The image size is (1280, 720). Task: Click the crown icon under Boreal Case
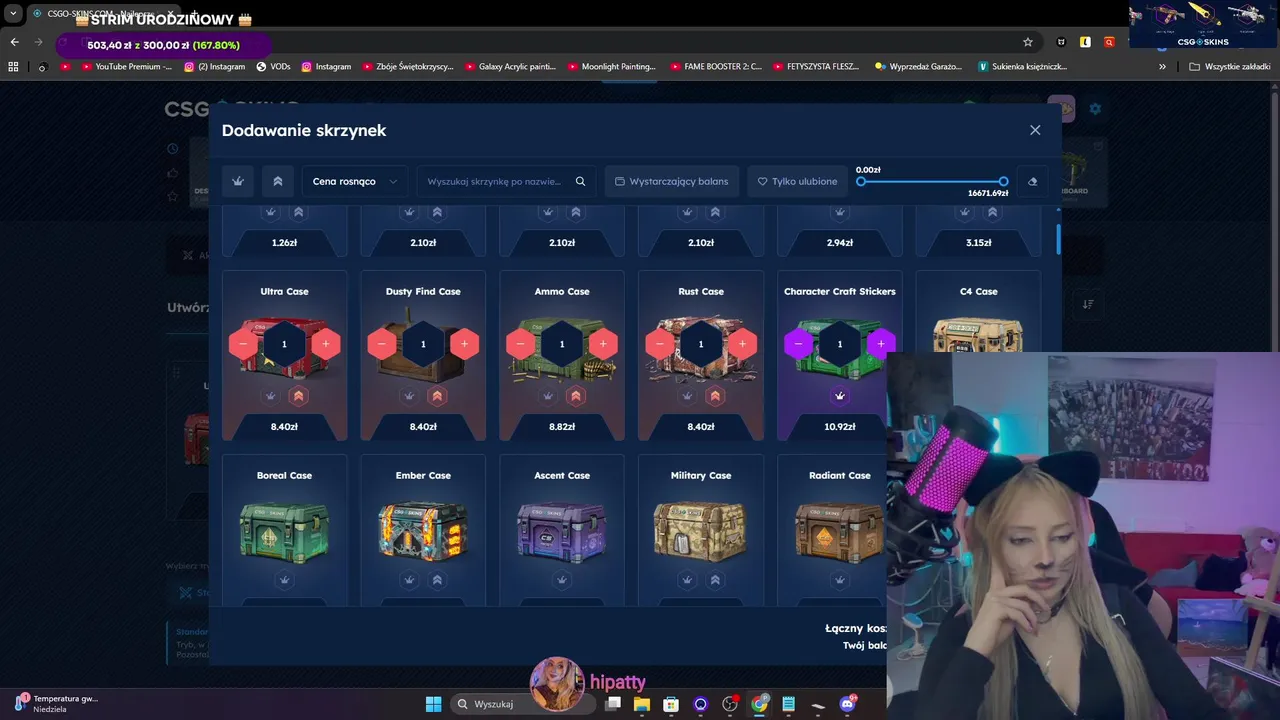pyautogui.click(x=284, y=580)
